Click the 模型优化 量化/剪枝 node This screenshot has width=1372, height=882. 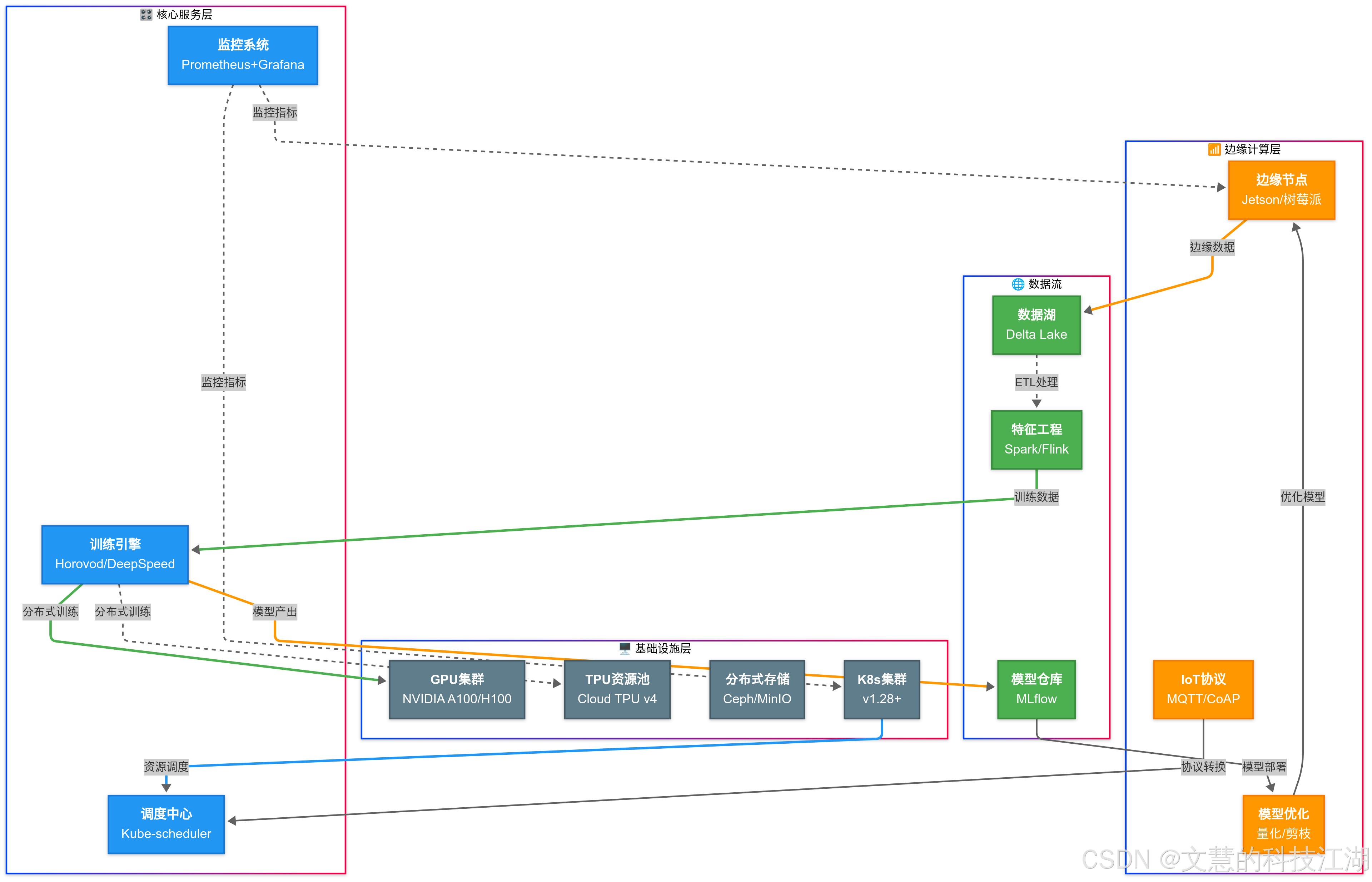pos(1283,824)
